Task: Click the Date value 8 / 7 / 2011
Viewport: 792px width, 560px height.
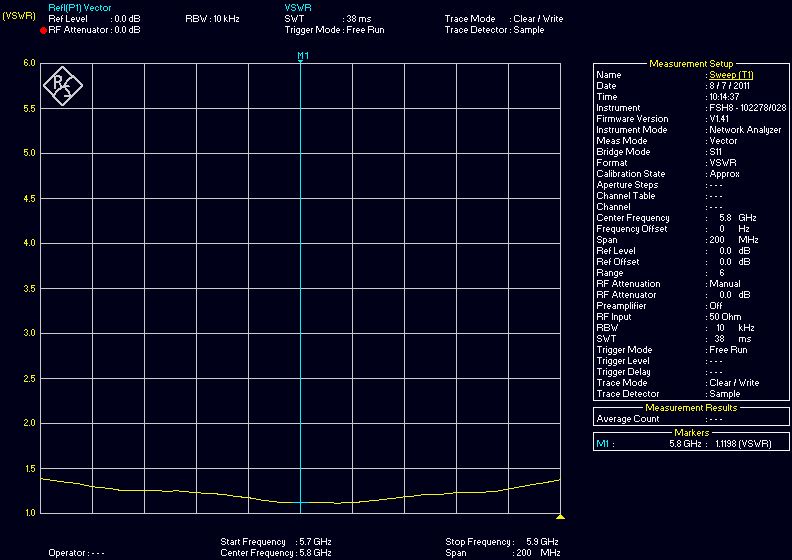Action: (x=729, y=86)
